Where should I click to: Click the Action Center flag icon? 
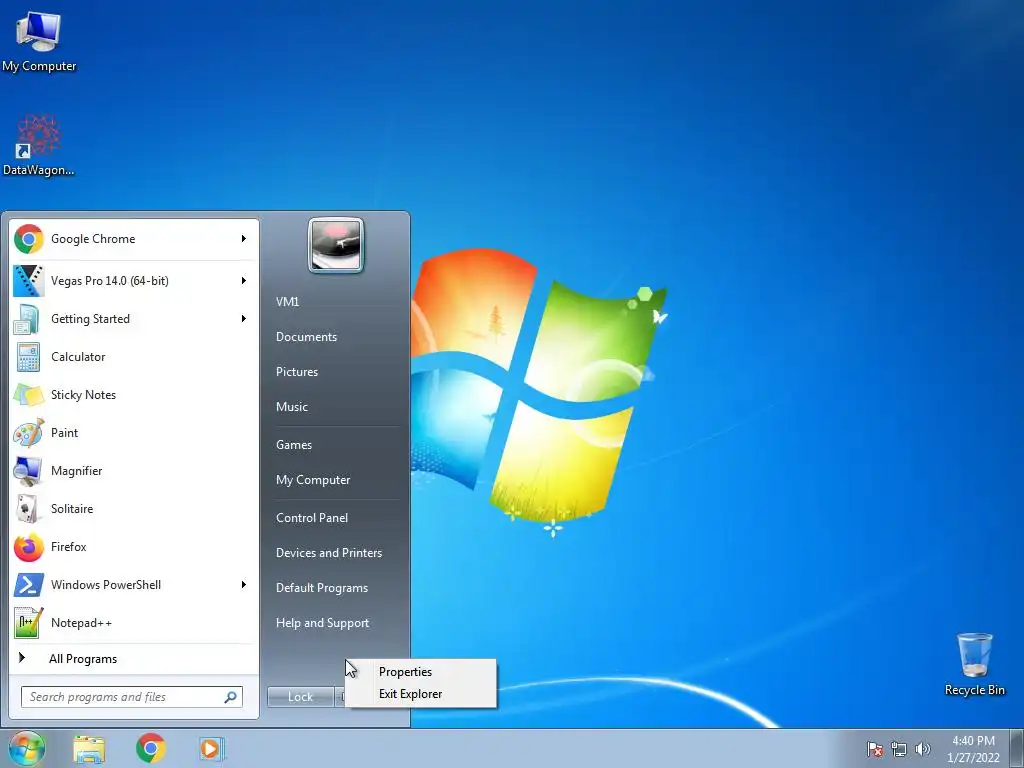[x=874, y=749]
